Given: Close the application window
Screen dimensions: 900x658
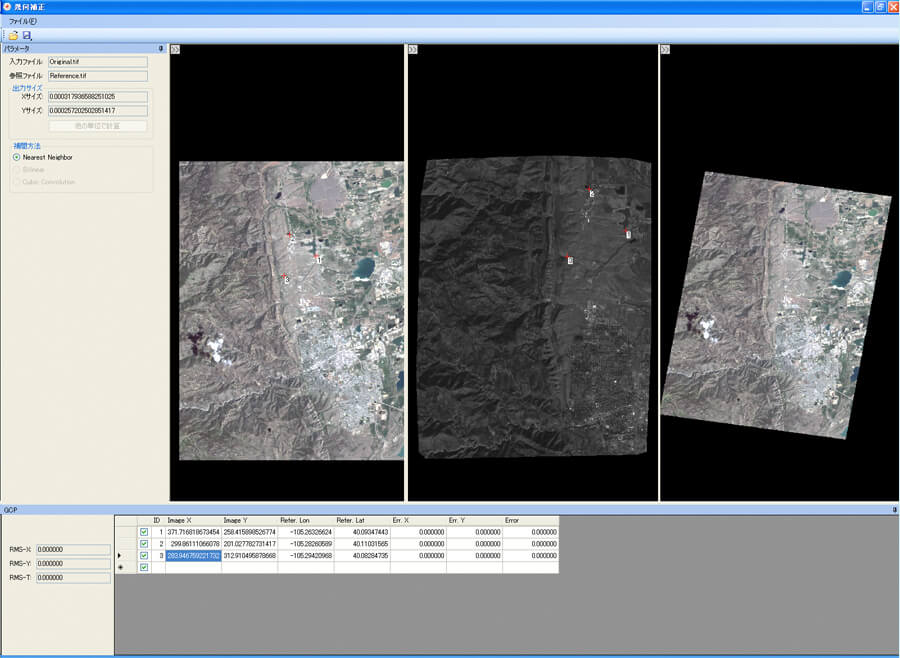Looking at the screenshot, I should (x=893, y=7).
